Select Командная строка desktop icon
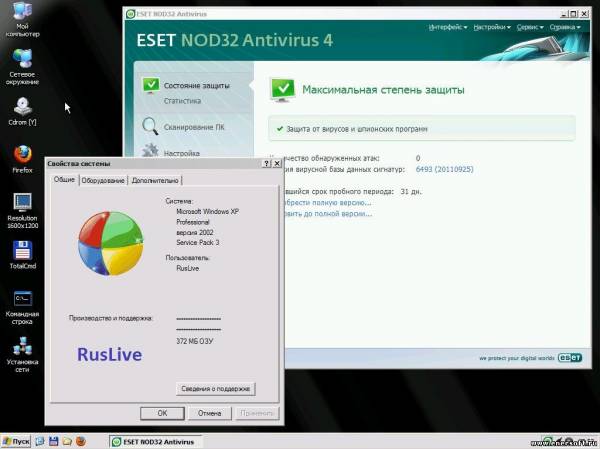600x449 pixels. [22, 308]
